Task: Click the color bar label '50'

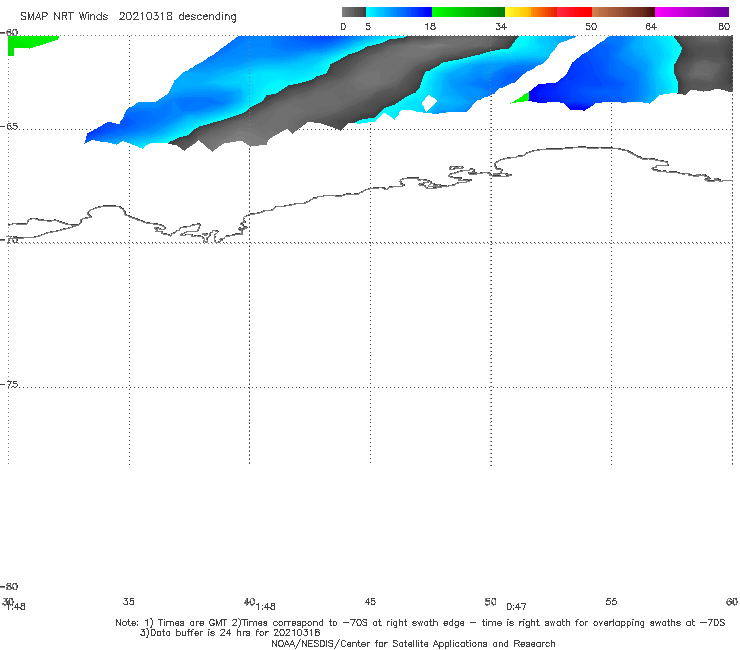Action: (591, 27)
